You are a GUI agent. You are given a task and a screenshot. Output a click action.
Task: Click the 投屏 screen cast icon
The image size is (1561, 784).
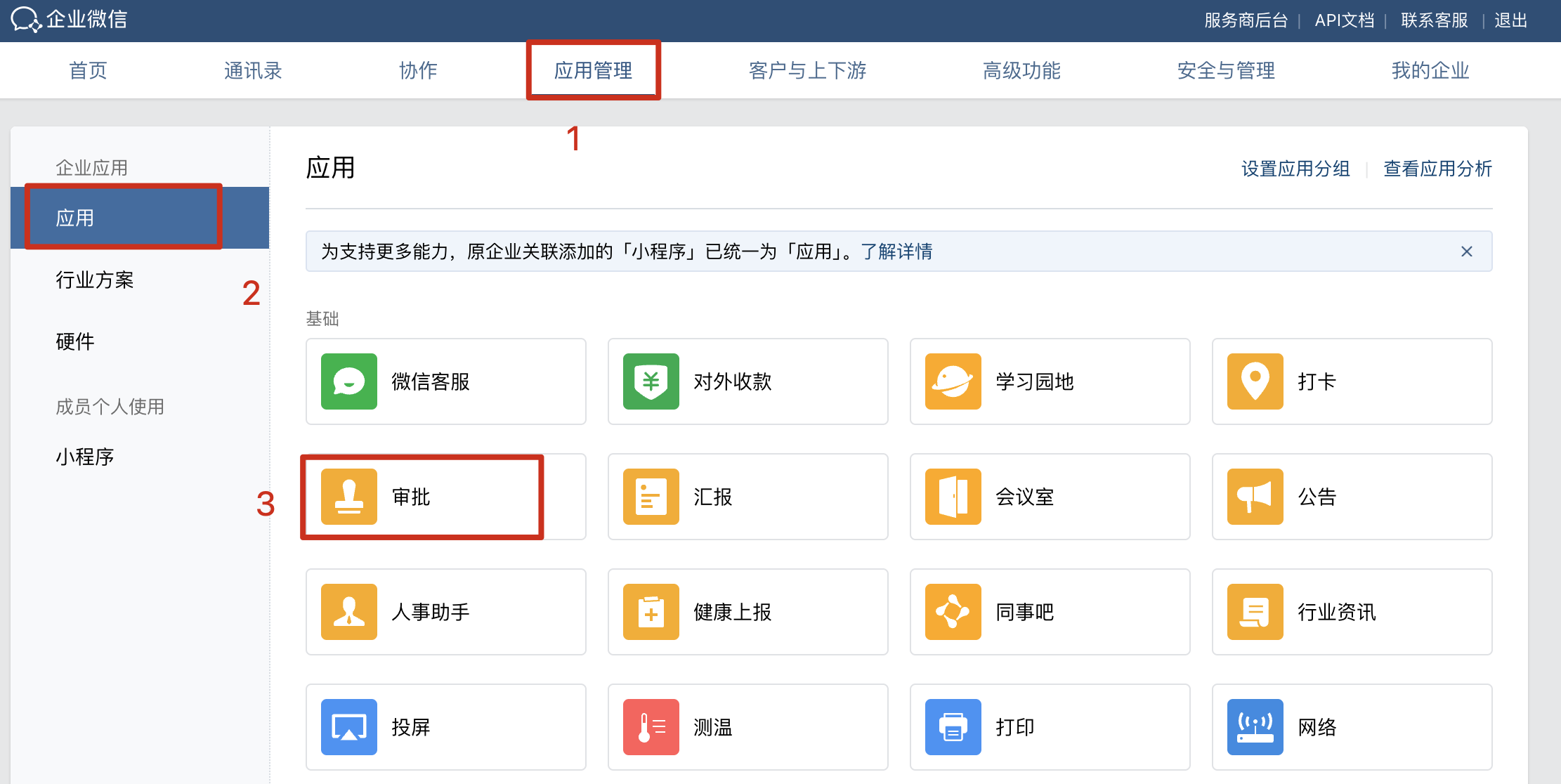pyautogui.click(x=349, y=727)
